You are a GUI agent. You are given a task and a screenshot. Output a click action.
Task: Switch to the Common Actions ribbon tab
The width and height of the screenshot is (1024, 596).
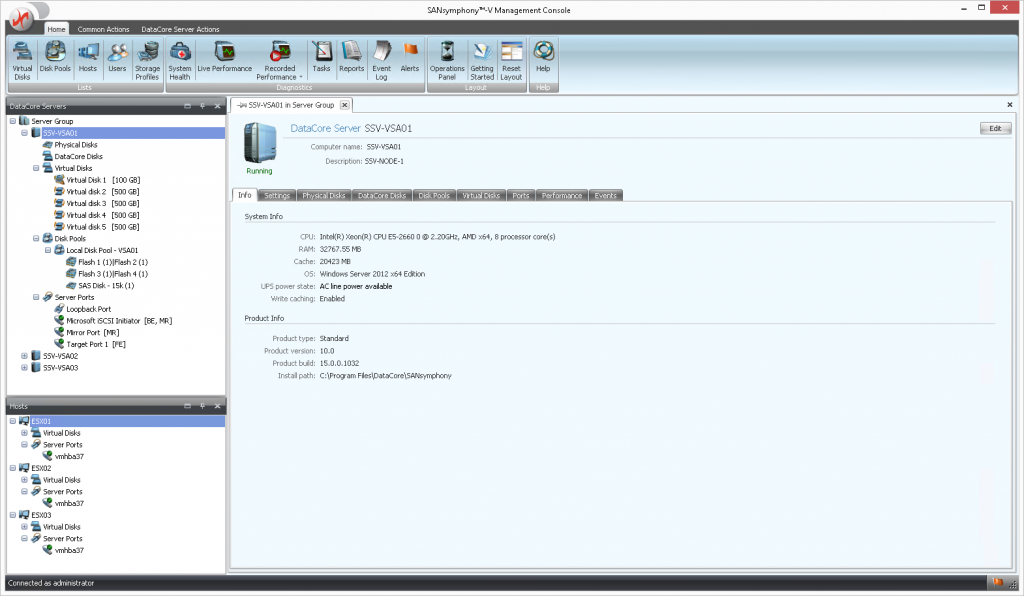tap(104, 30)
